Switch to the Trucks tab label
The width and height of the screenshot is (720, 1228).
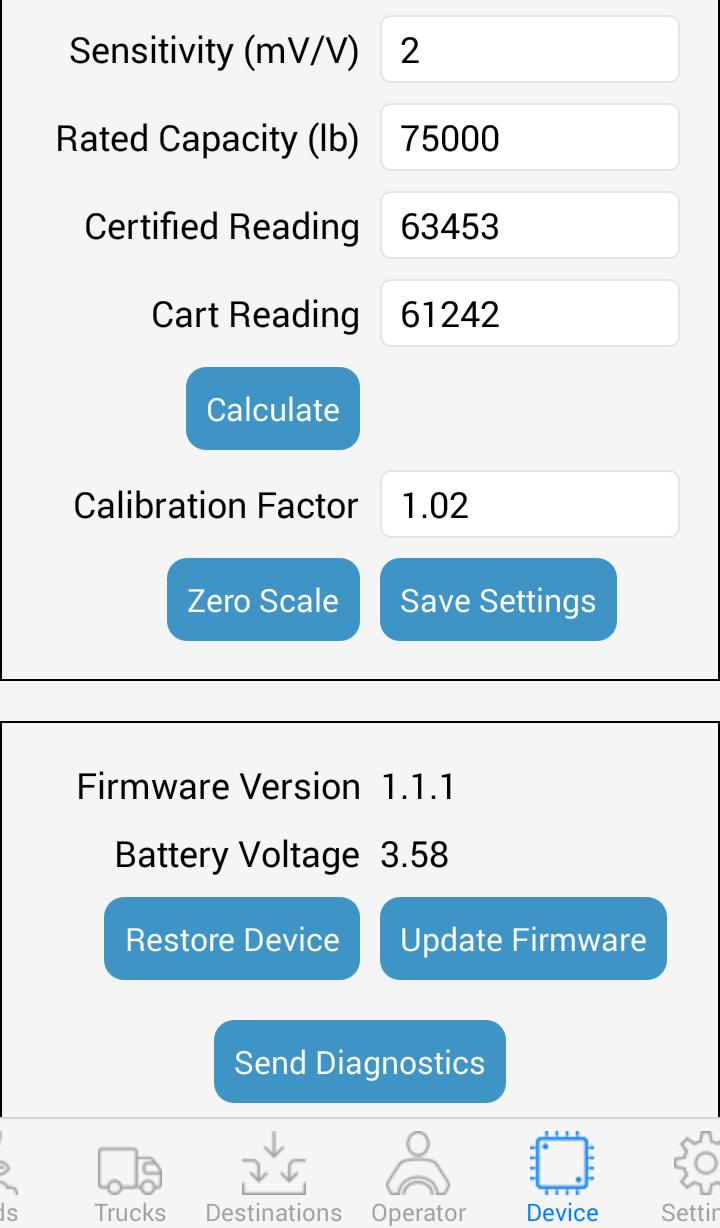130,1212
